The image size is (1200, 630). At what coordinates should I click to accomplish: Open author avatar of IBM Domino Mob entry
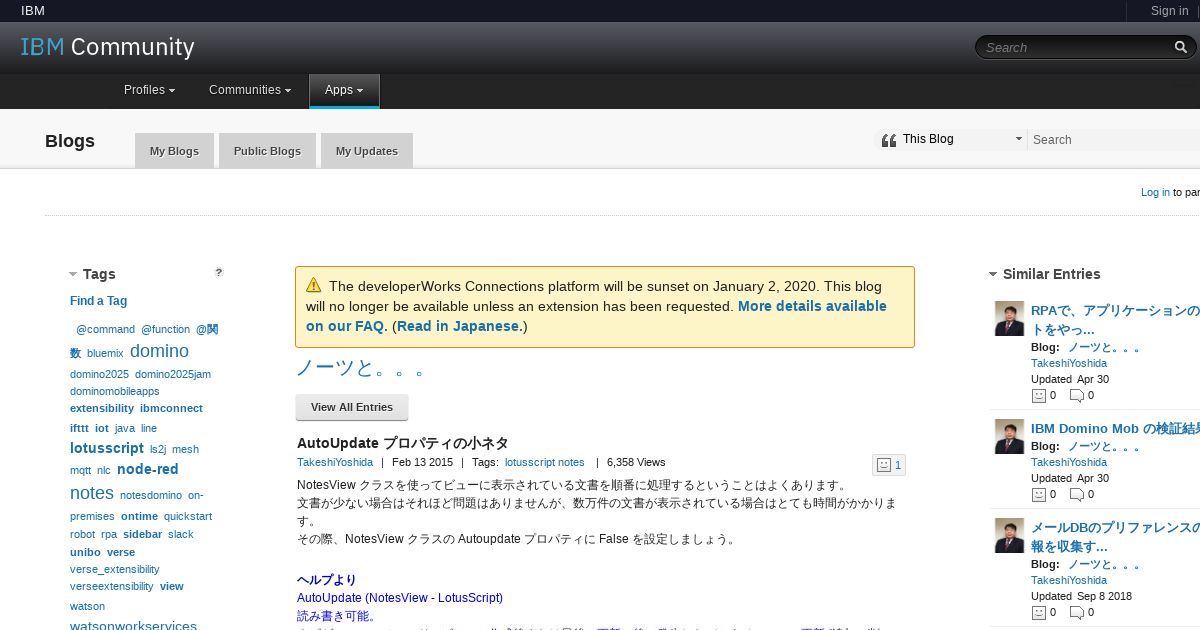(x=1009, y=436)
